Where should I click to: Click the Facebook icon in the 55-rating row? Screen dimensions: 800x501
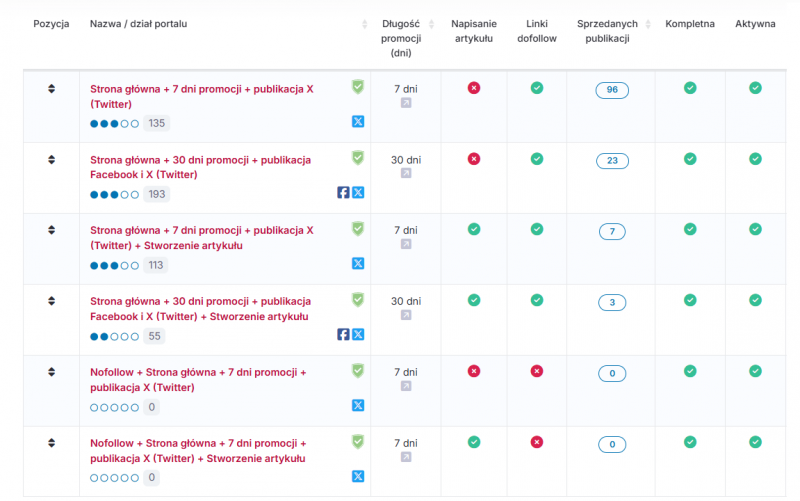343,335
